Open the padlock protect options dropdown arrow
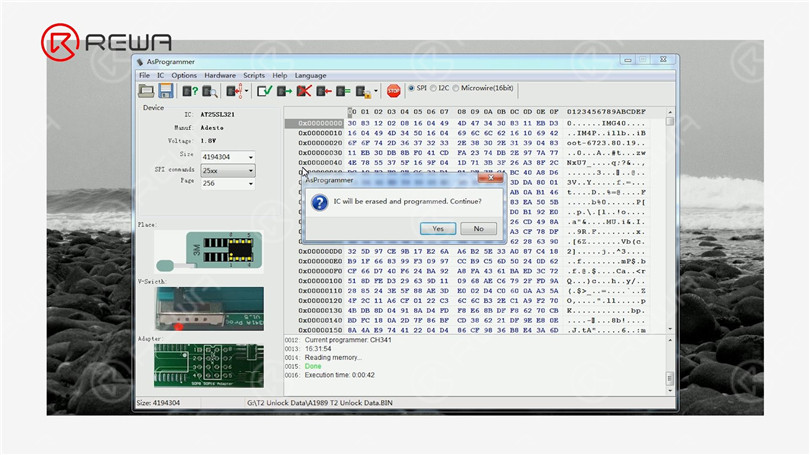810x455 pixels. click(x=376, y=91)
